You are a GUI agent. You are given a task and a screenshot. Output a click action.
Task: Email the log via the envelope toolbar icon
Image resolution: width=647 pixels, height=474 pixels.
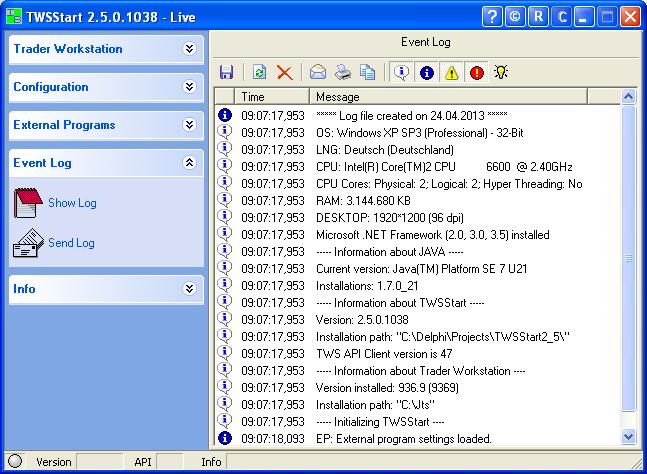pyautogui.click(x=318, y=72)
